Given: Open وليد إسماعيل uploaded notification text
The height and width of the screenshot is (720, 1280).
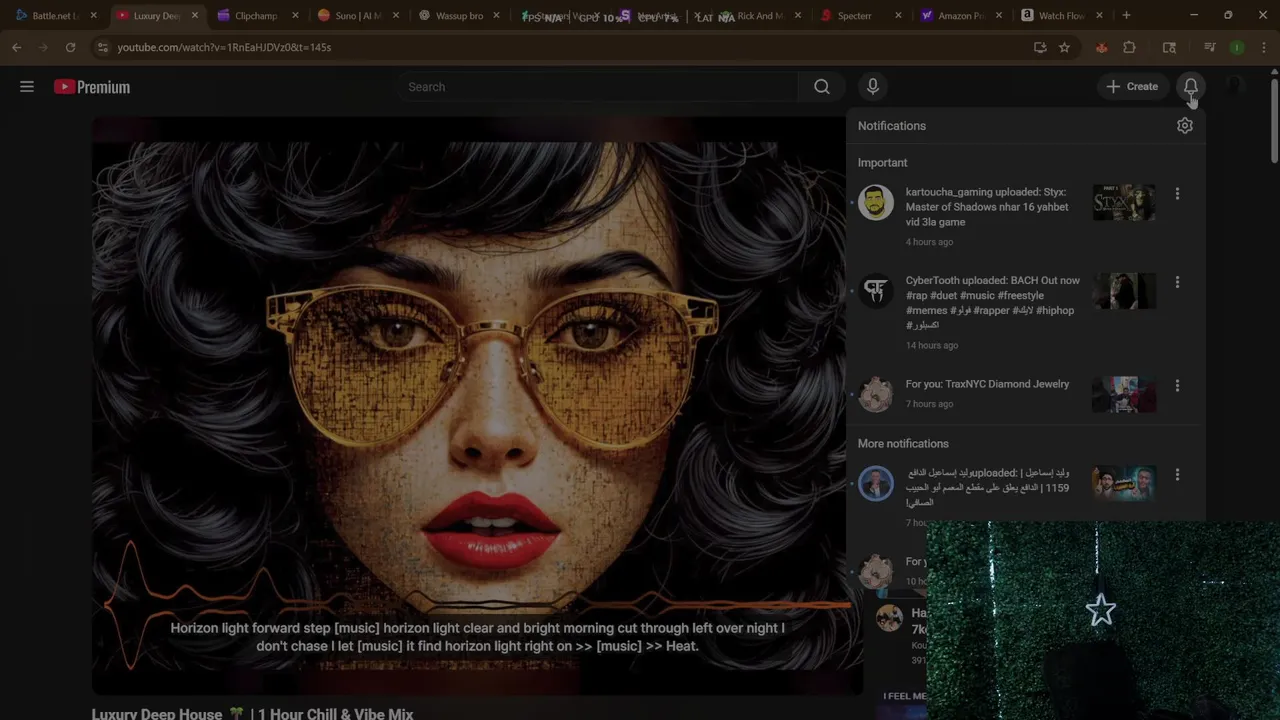Looking at the screenshot, I should pyautogui.click(x=987, y=488).
